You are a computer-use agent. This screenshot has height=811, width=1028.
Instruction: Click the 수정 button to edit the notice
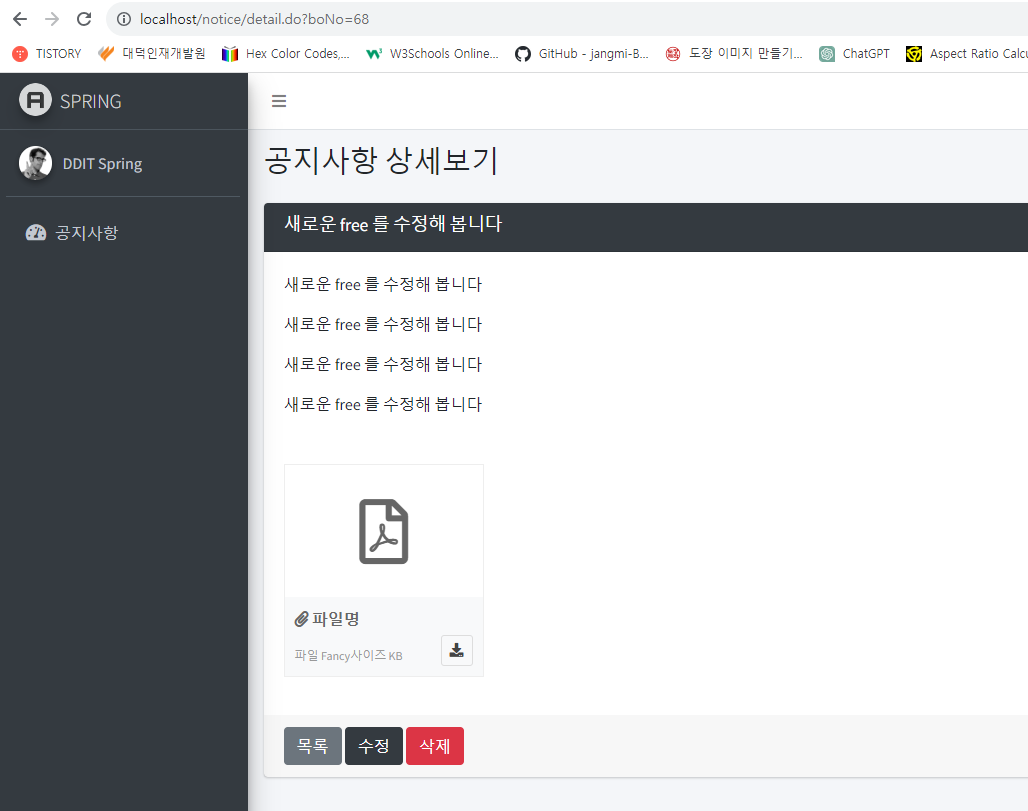tap(374, 746)
